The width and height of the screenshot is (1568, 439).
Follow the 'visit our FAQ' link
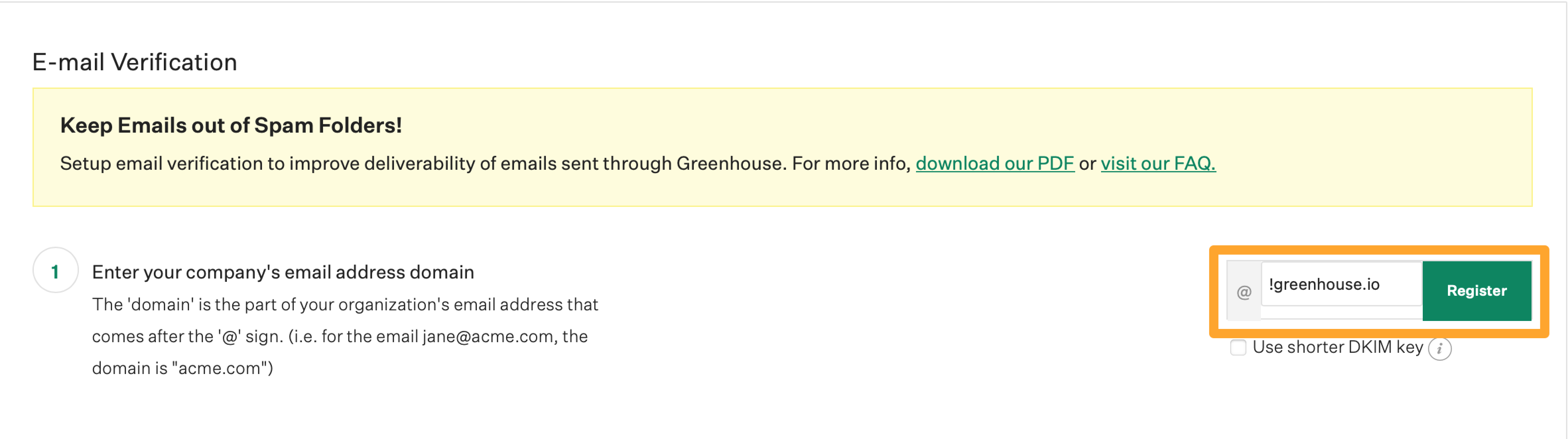(x=1158, y=163)
